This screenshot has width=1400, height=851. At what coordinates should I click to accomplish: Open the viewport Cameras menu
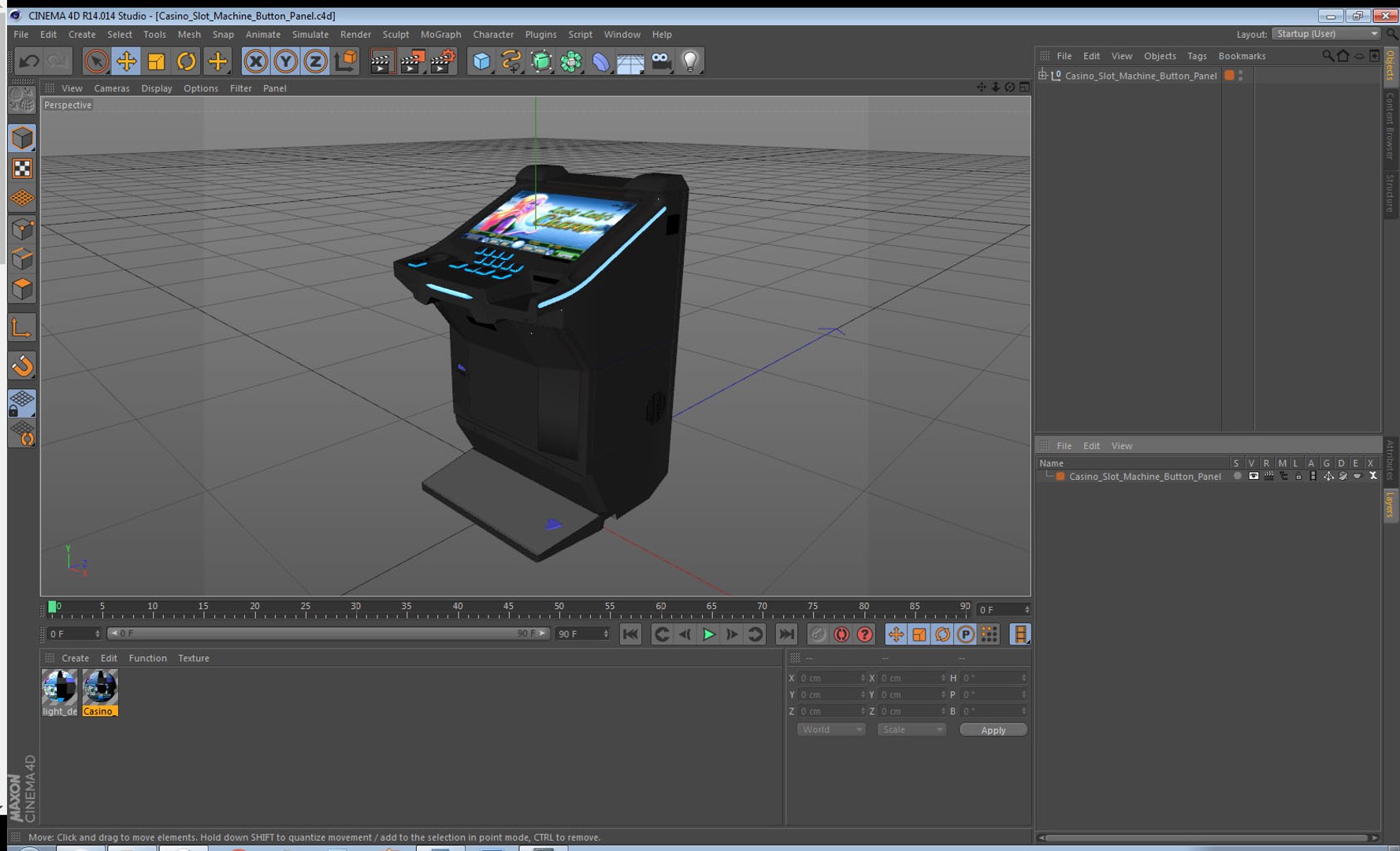(111, 88)
